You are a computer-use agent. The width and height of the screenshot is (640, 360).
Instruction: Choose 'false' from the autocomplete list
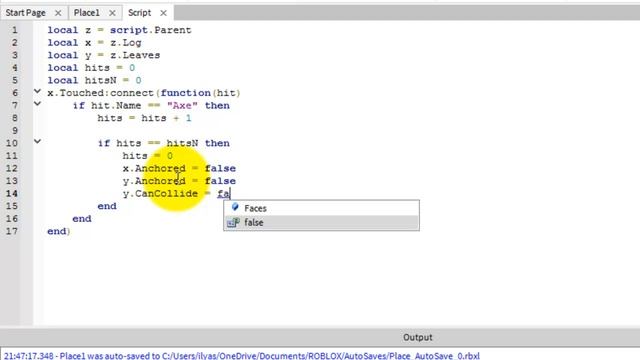pos(321,222)
